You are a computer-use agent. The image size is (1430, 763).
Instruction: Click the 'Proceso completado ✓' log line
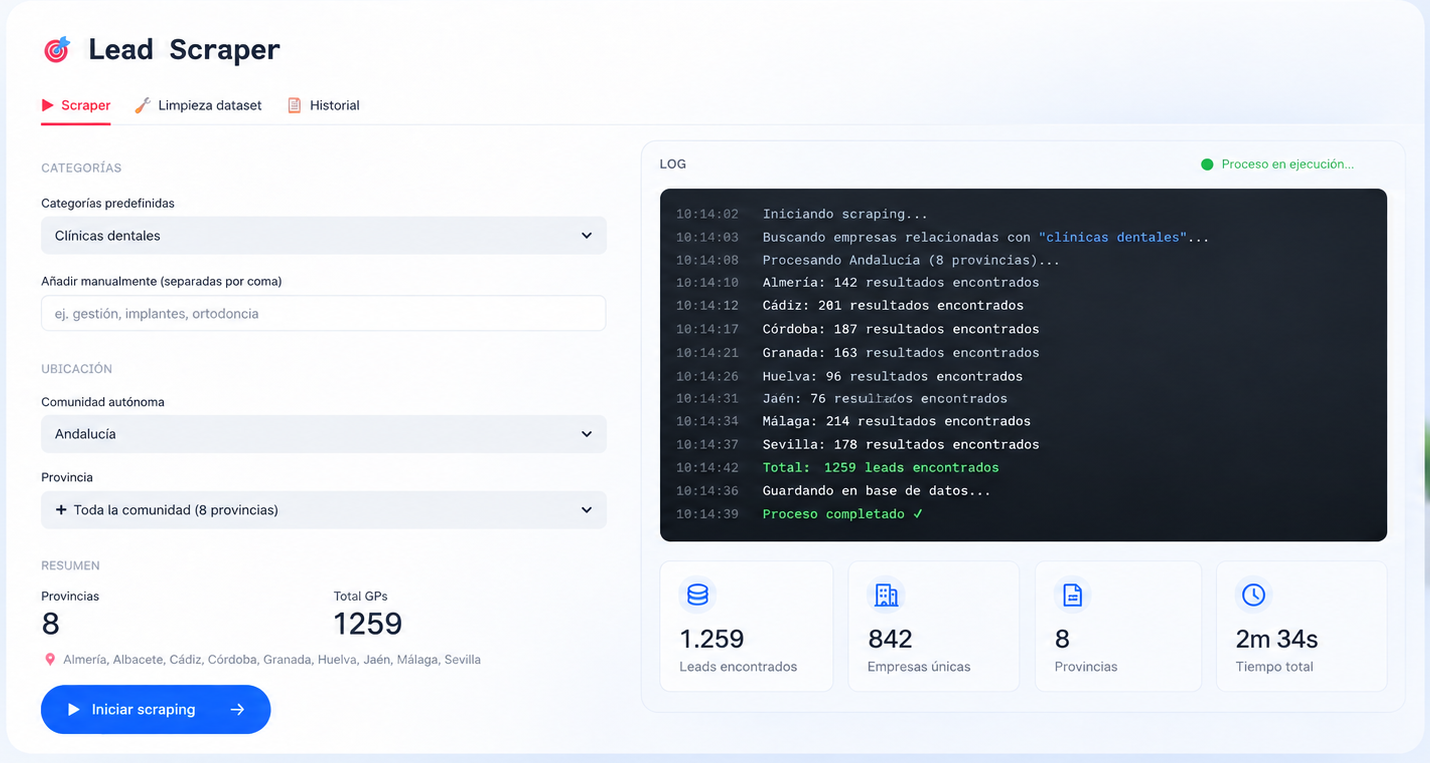click(842, 514)
